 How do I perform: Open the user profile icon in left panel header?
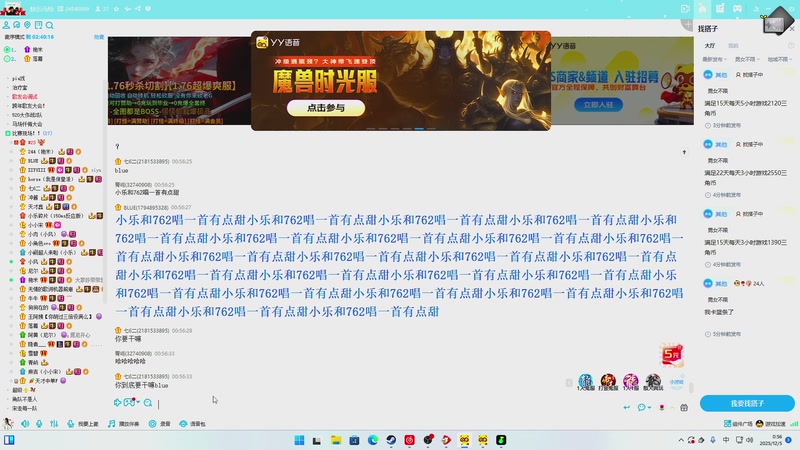(x=6, y=25)
